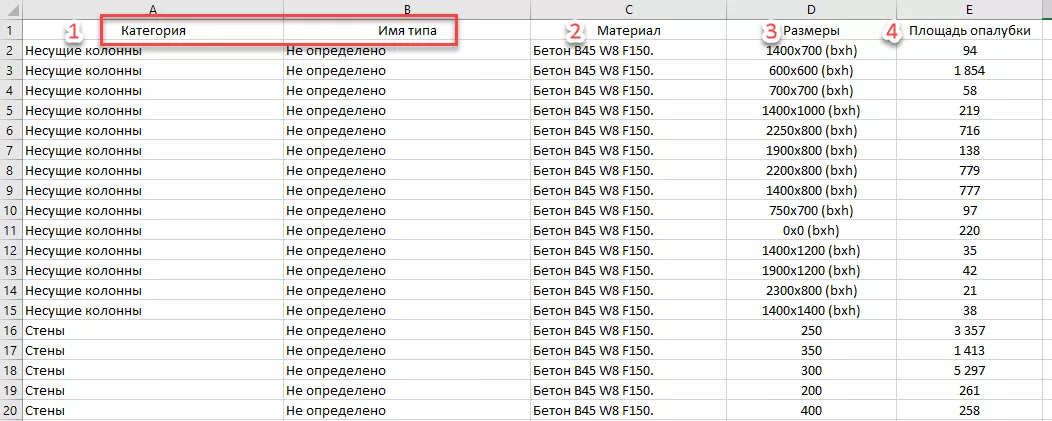Select the cell with value 3 357

(x=969, y=331)
